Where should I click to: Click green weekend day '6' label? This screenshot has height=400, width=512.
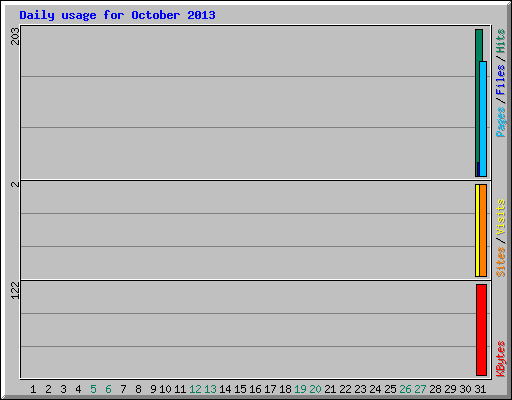[108, 389]
